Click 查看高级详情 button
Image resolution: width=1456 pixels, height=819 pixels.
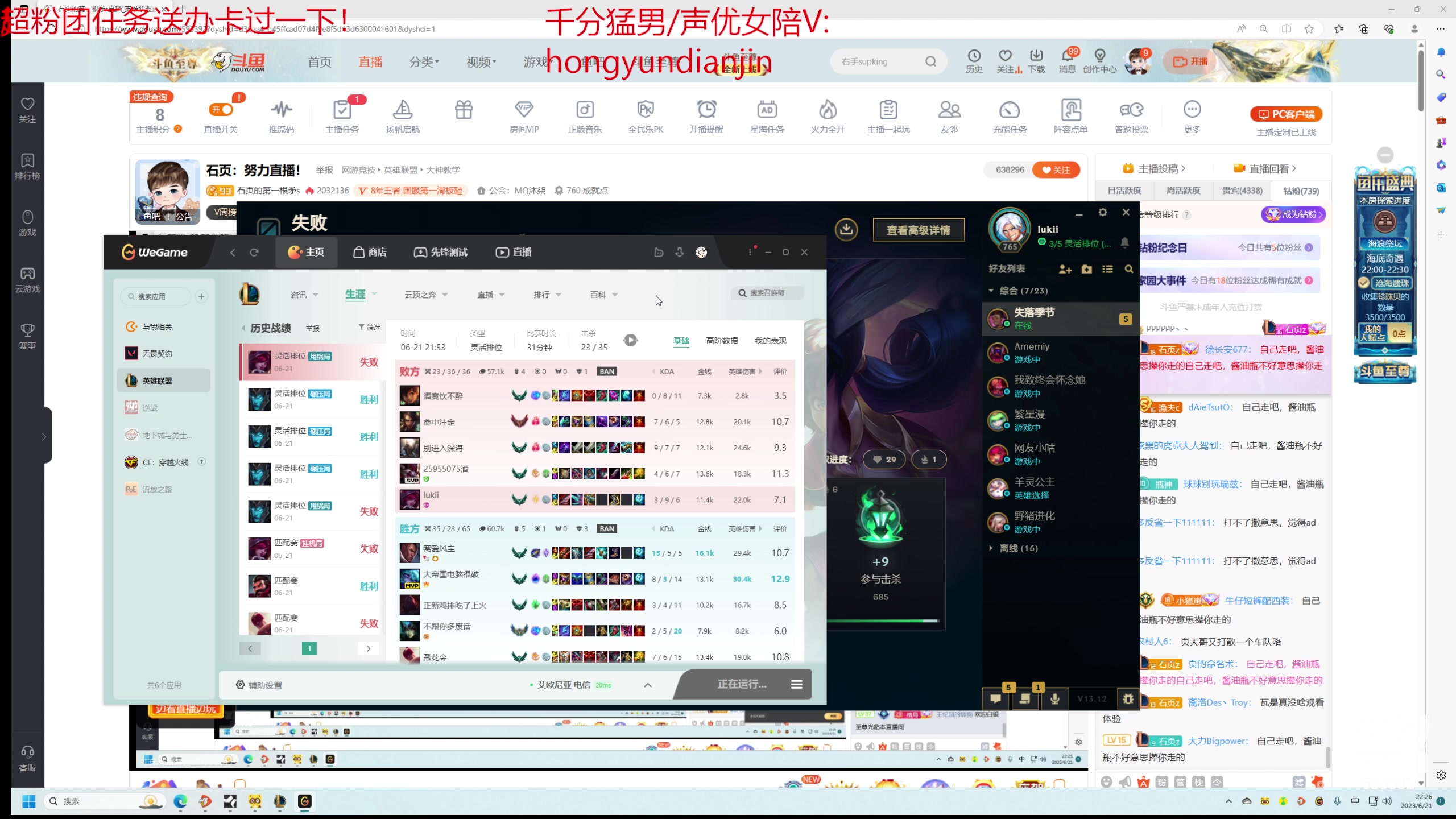(919, 230)
